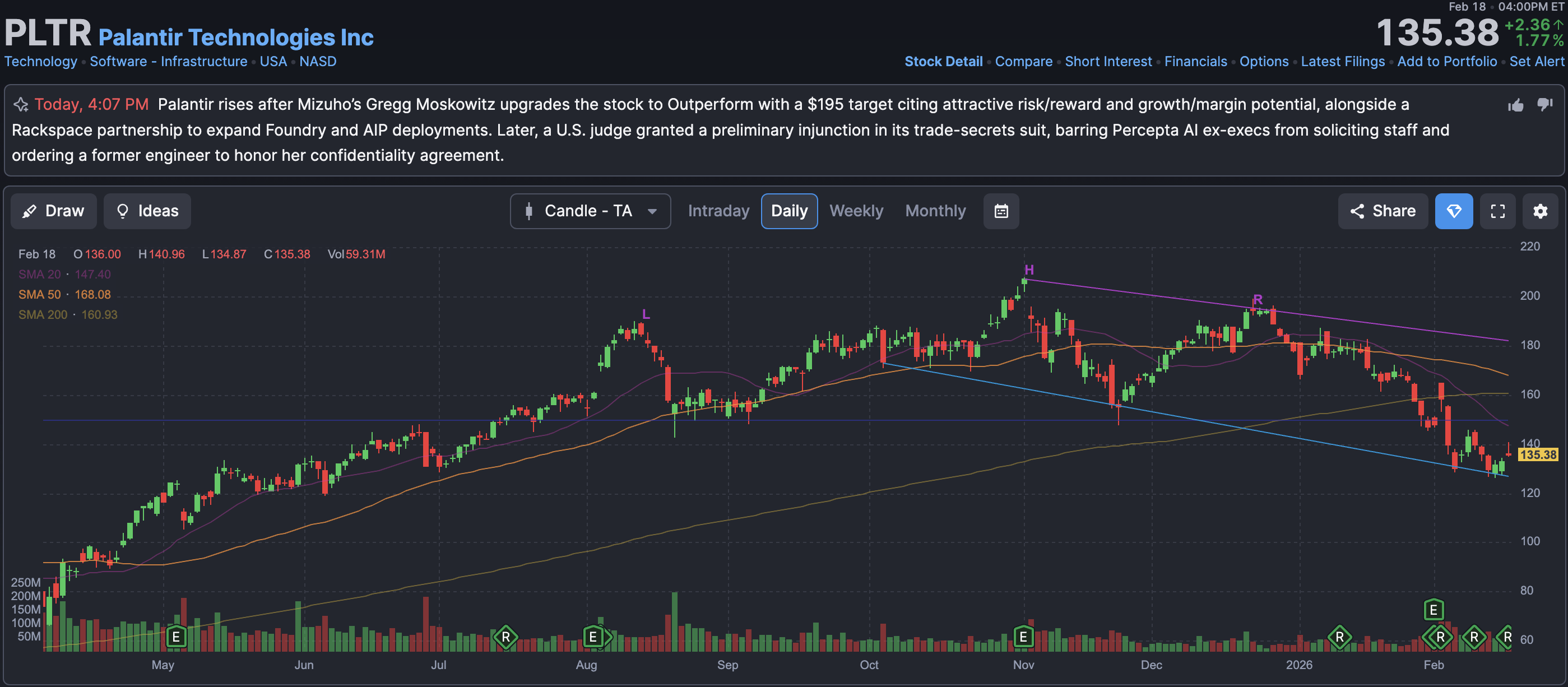Click the thumbs down icon on news

tap(1544, 105)
